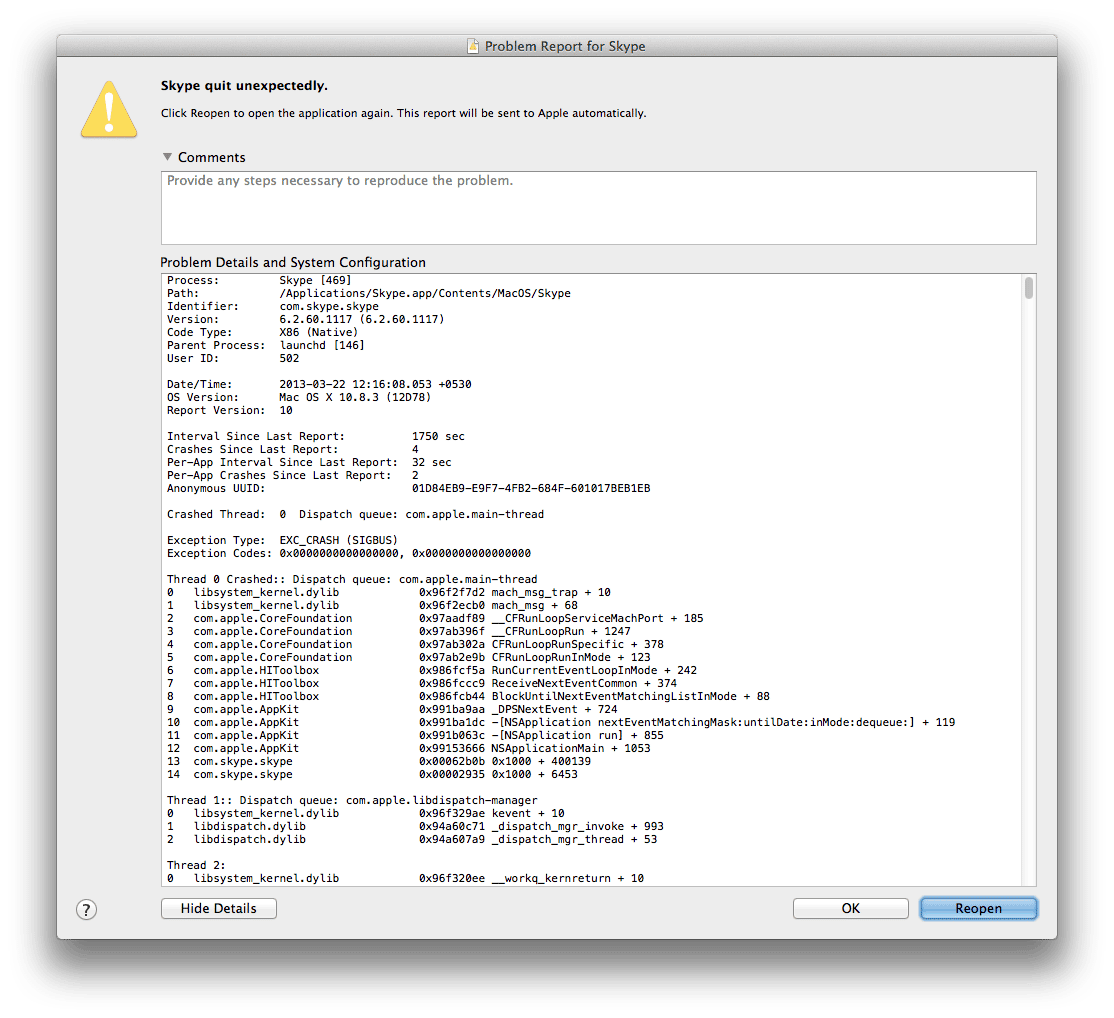
Task: Click the Exception Codes line
Action: click(349, 553)
